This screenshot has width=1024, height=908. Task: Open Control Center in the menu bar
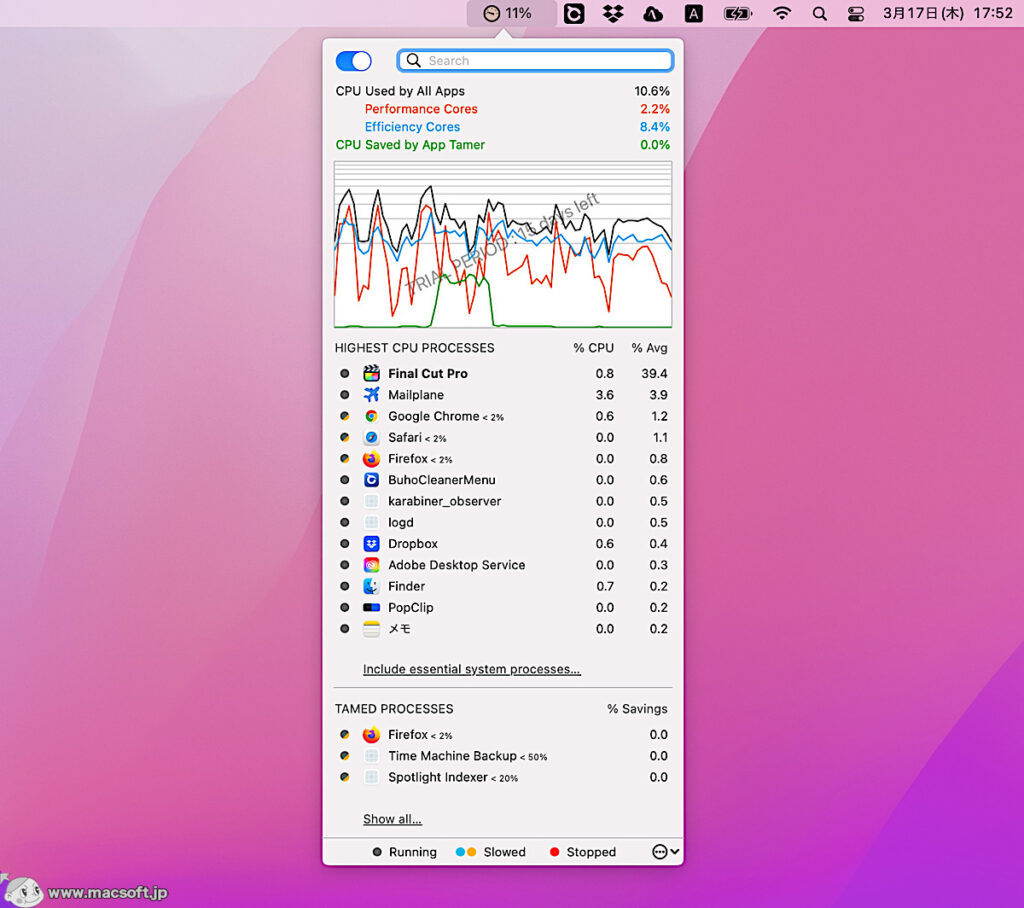tap(856, 14)
